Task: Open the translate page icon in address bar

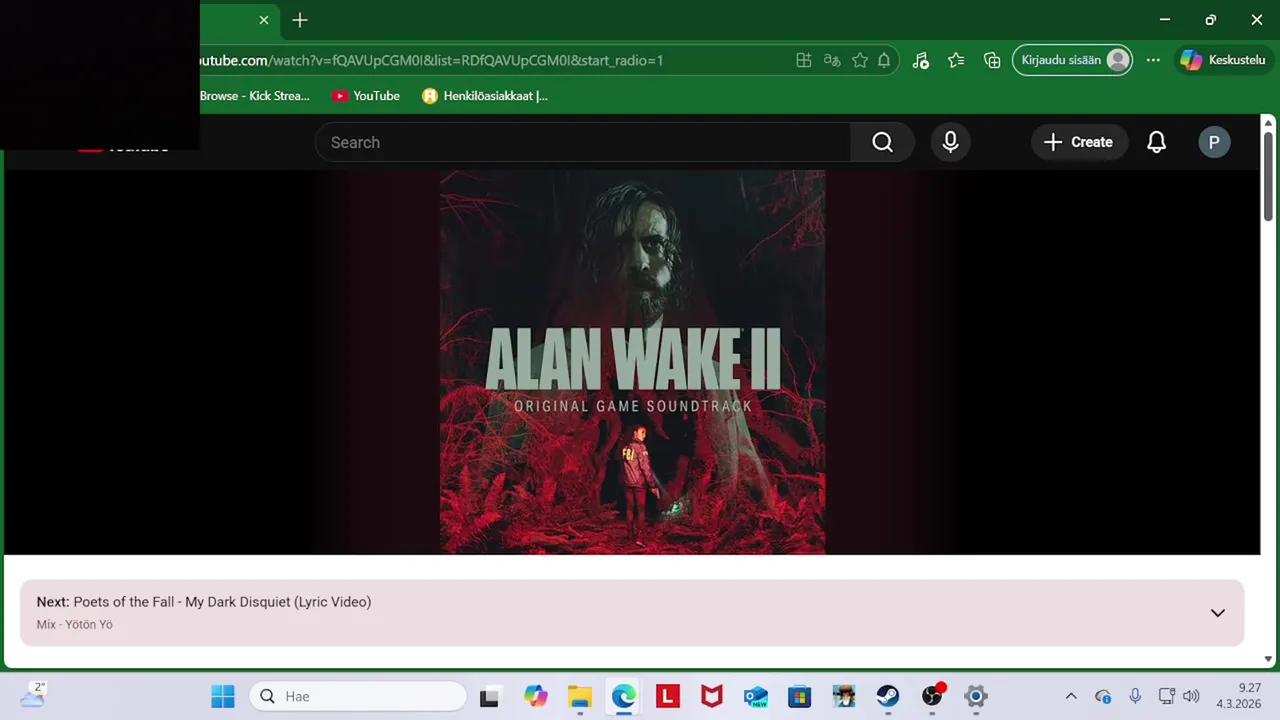Action: tap(831, 60)
